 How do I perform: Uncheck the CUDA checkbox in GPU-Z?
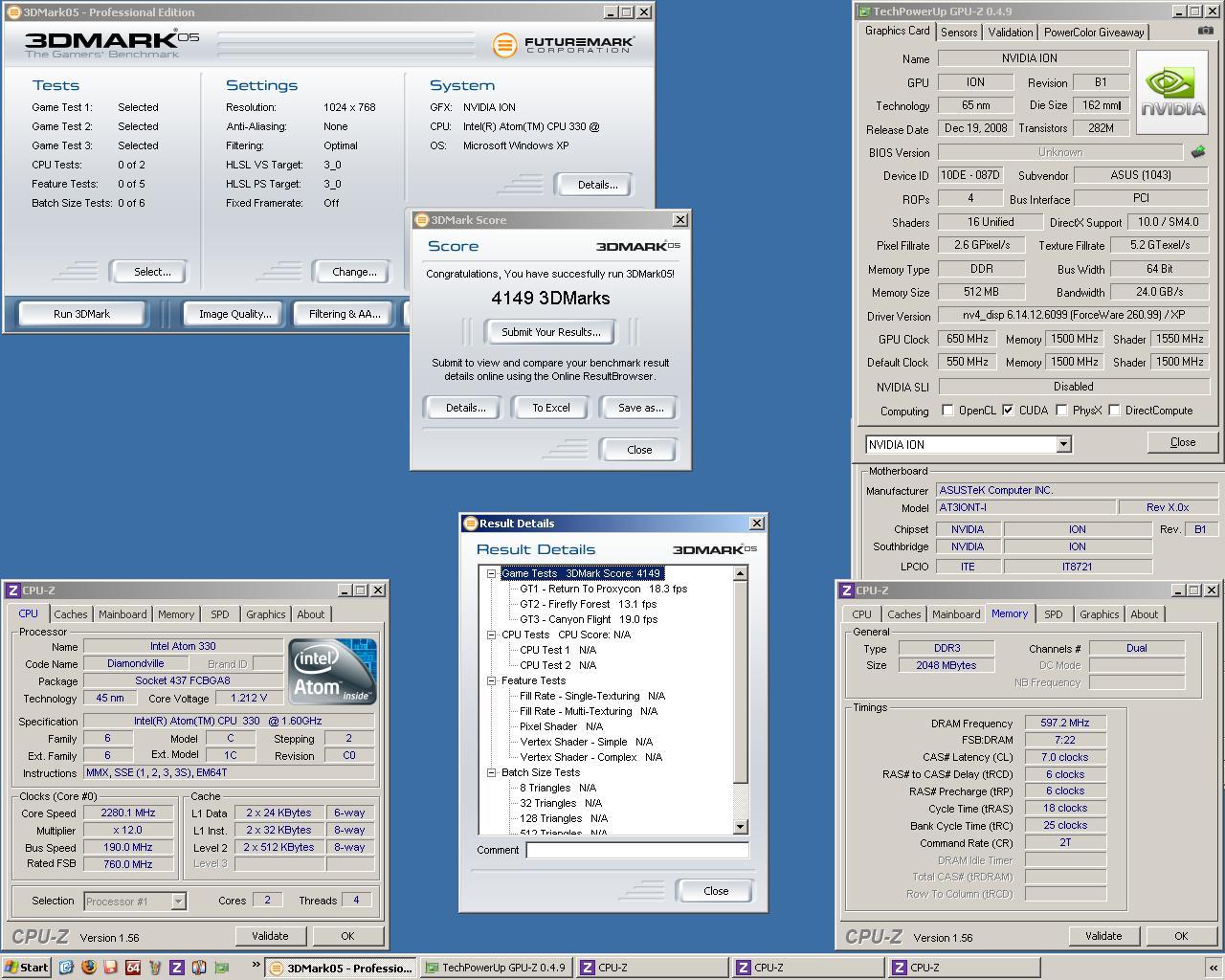click(x=1008, y=411)
